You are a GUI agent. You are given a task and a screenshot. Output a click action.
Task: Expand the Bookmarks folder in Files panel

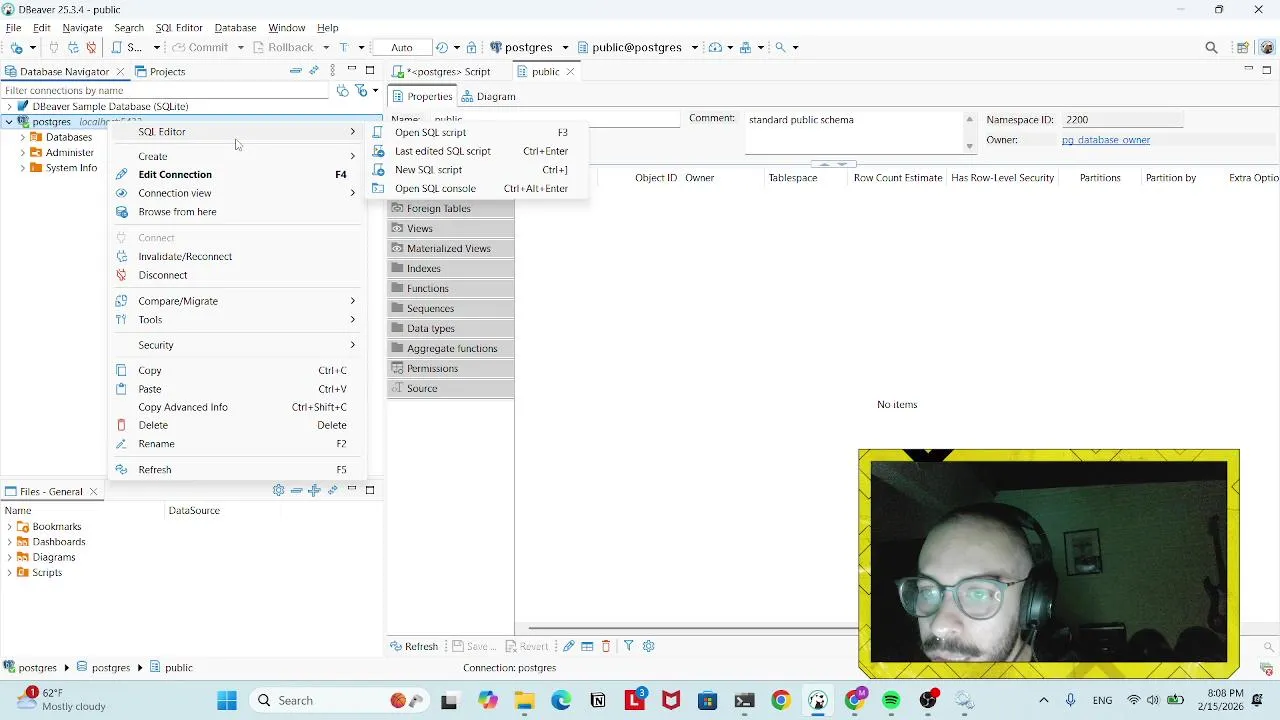(9, 527)
